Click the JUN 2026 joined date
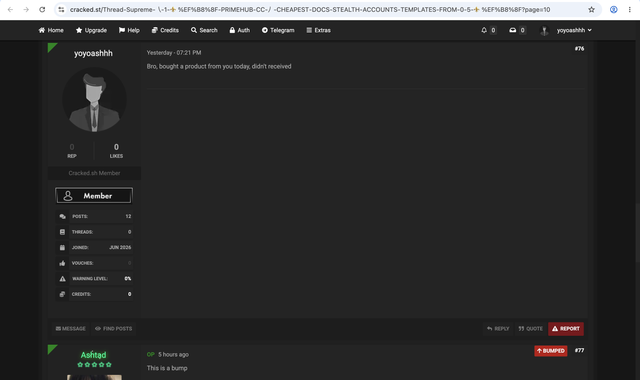Screen dimensions: 640x380 point(120,247)
